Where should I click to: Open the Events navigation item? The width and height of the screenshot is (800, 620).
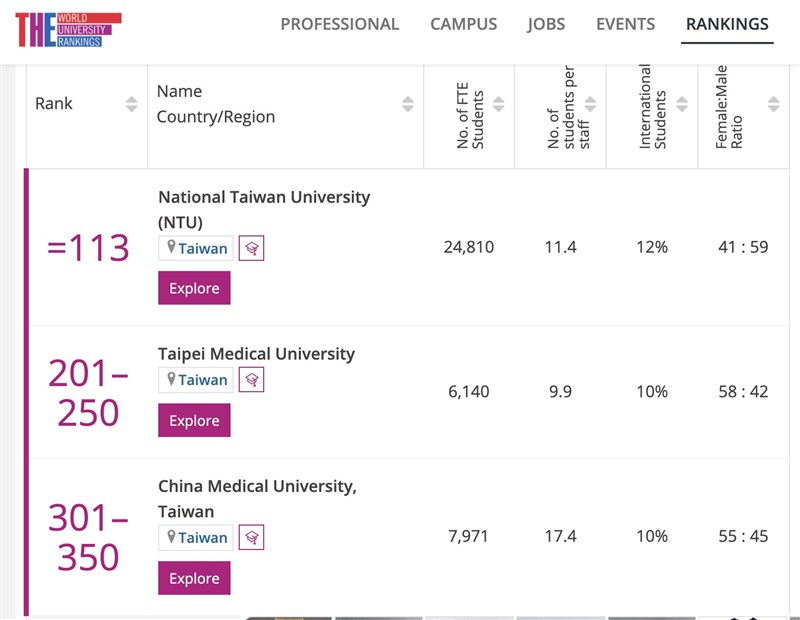[625, 24]
